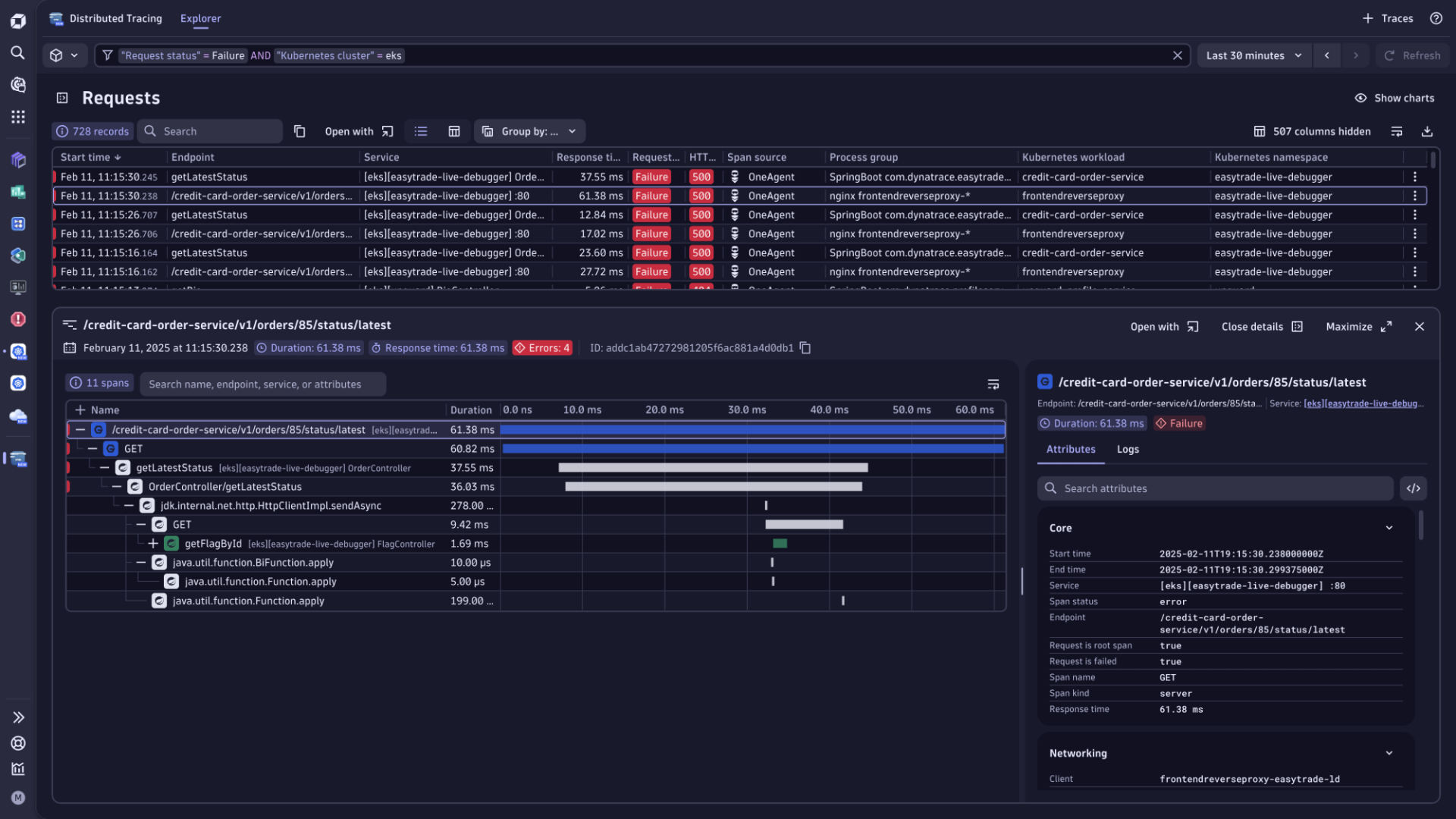The width and height of the screenshot is (1456, 819).
Task: Switch to the Explorer tab
Action: (x=200, y=18)
